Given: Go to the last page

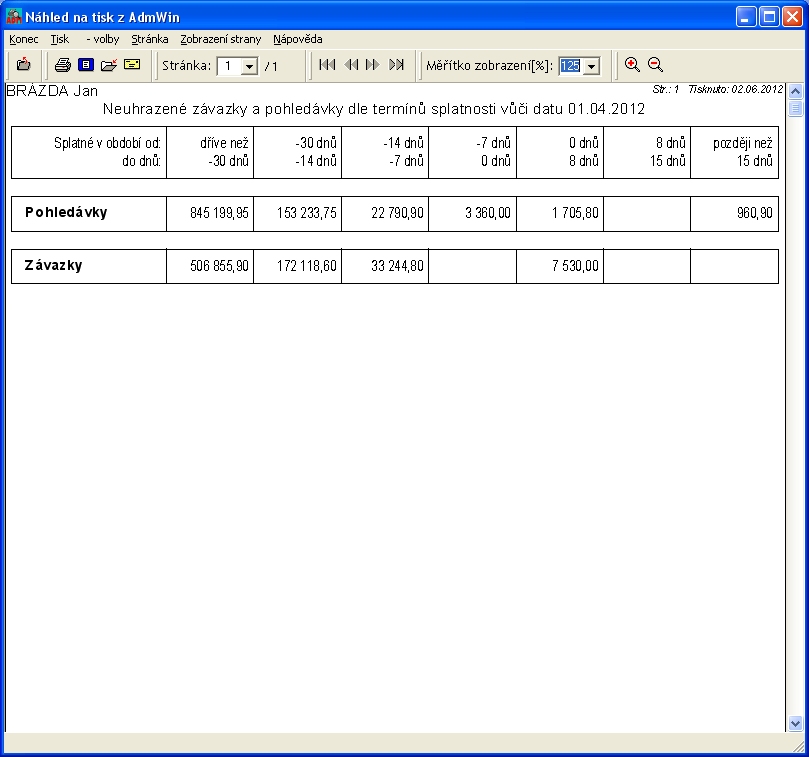Looking at the screenshot, I should [x=396, y=65].
